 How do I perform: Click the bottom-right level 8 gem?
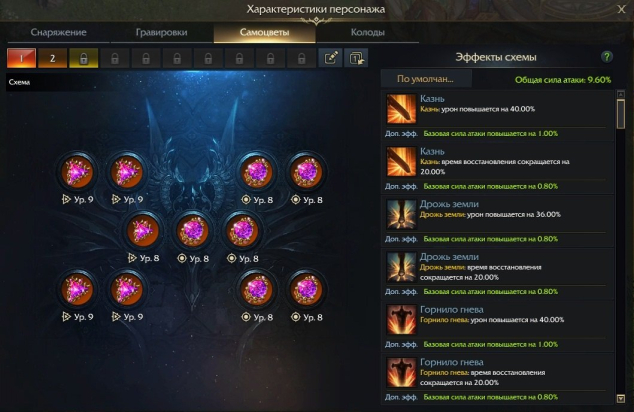point(306,289)
